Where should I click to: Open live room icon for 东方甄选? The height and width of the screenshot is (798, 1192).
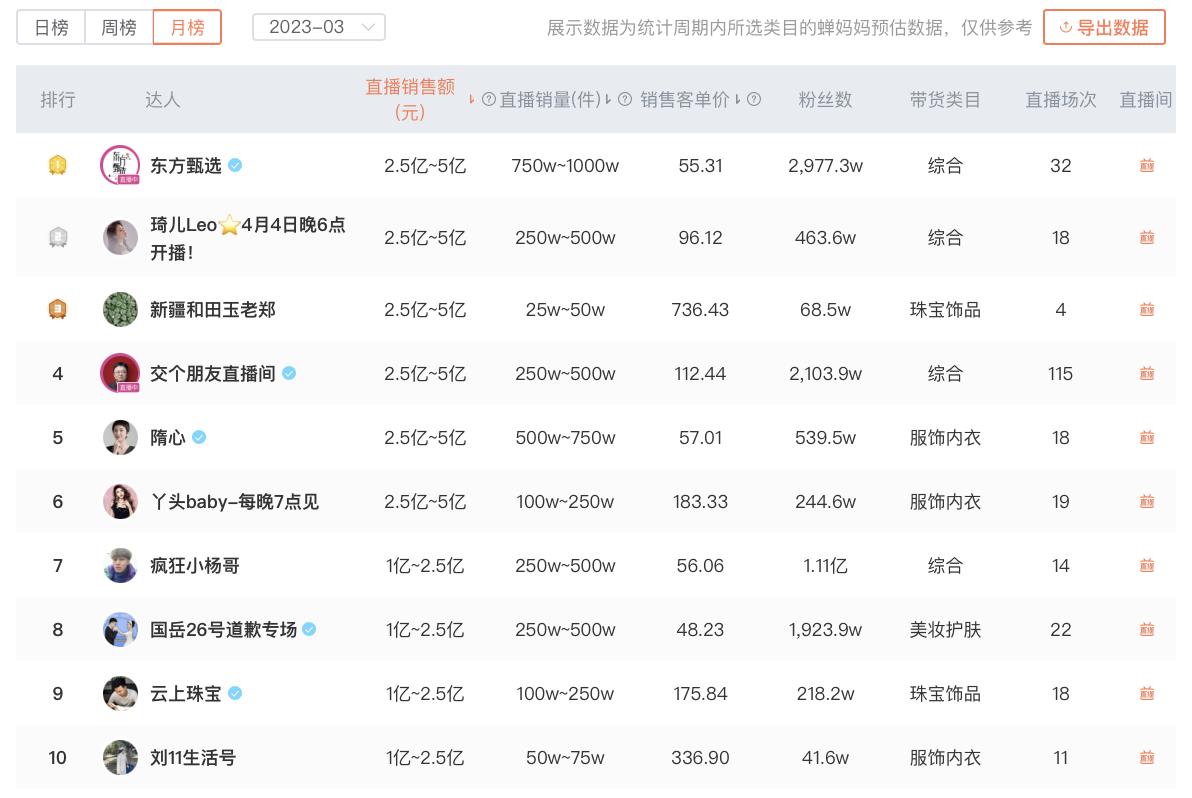tap(1147, 165)
